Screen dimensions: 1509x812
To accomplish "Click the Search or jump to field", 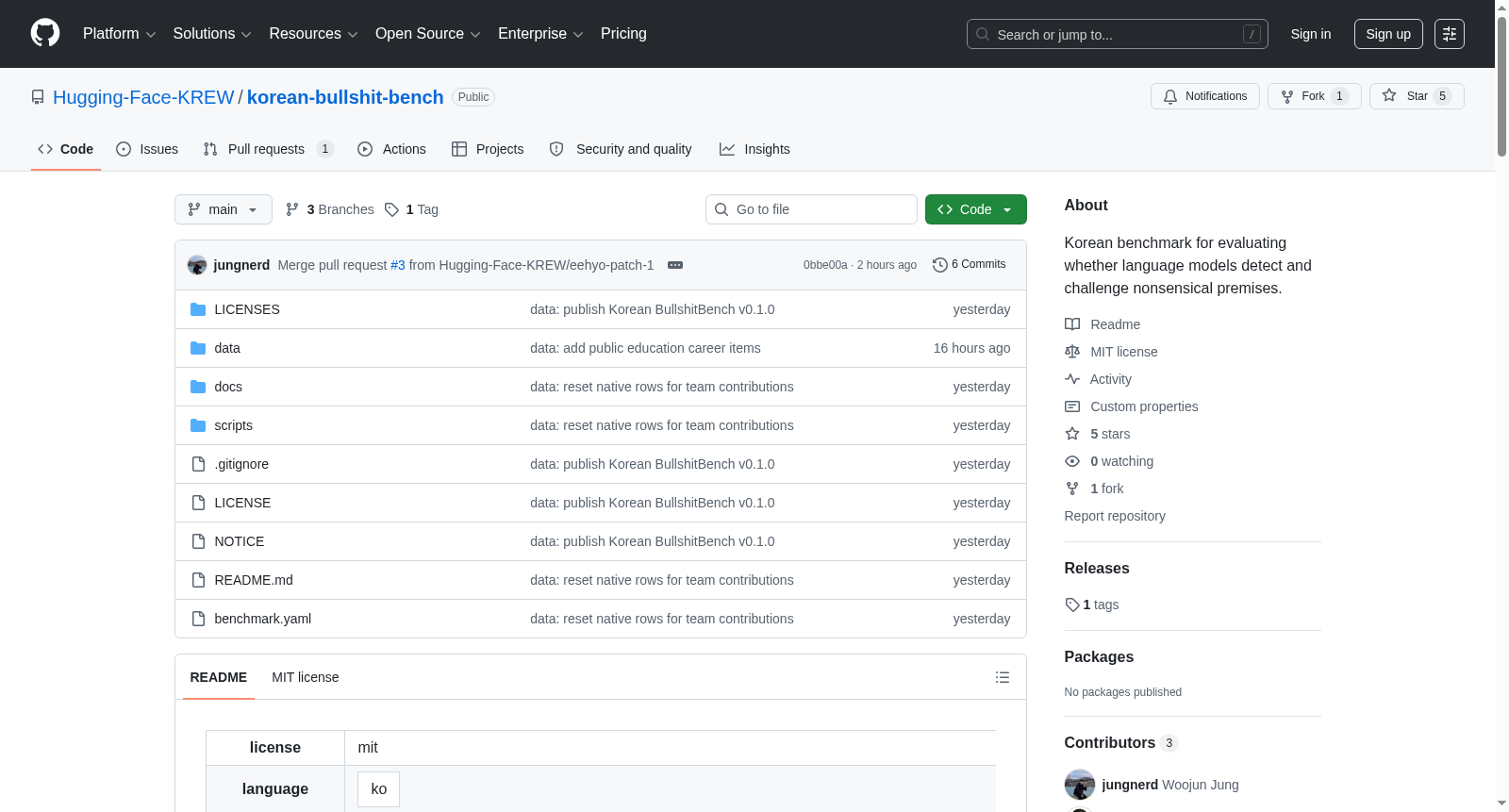I will [1118, 34].
